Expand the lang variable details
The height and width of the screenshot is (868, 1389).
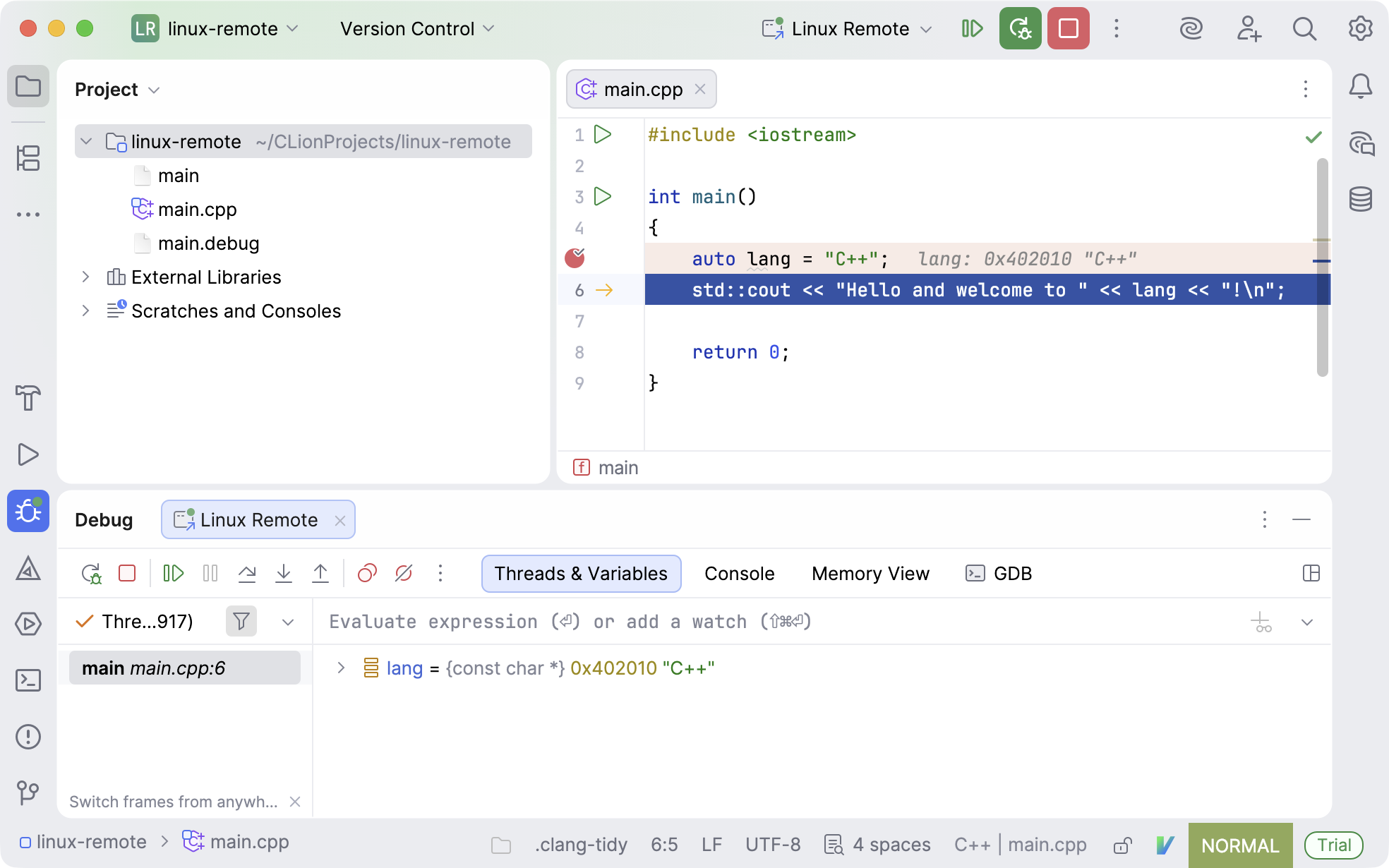tap(341, 668)
